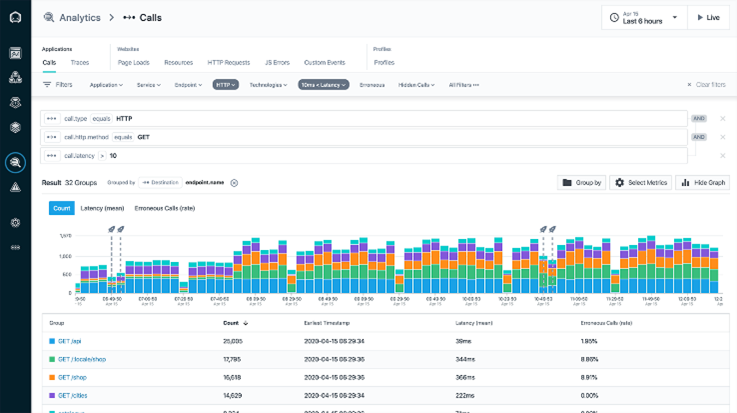Click the Hide Graph button

703,183
